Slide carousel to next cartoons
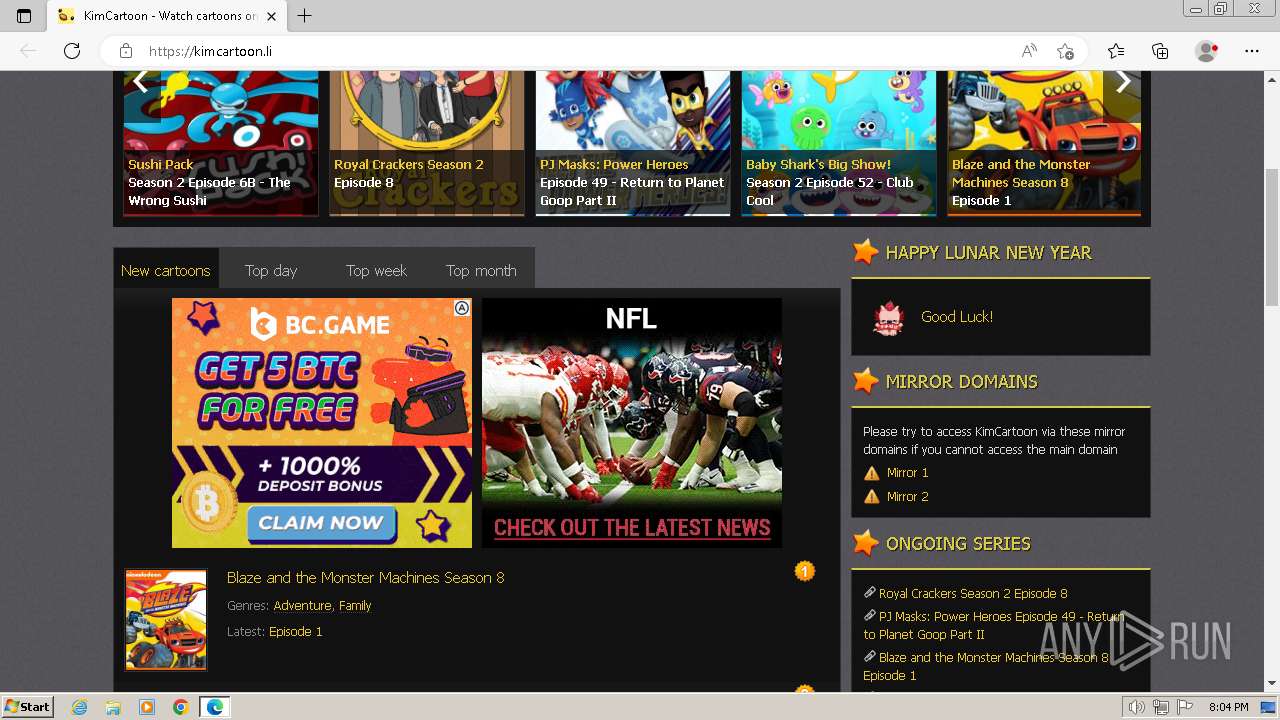Screen dimensions: 1280x720 click(x=1123, y=82)
